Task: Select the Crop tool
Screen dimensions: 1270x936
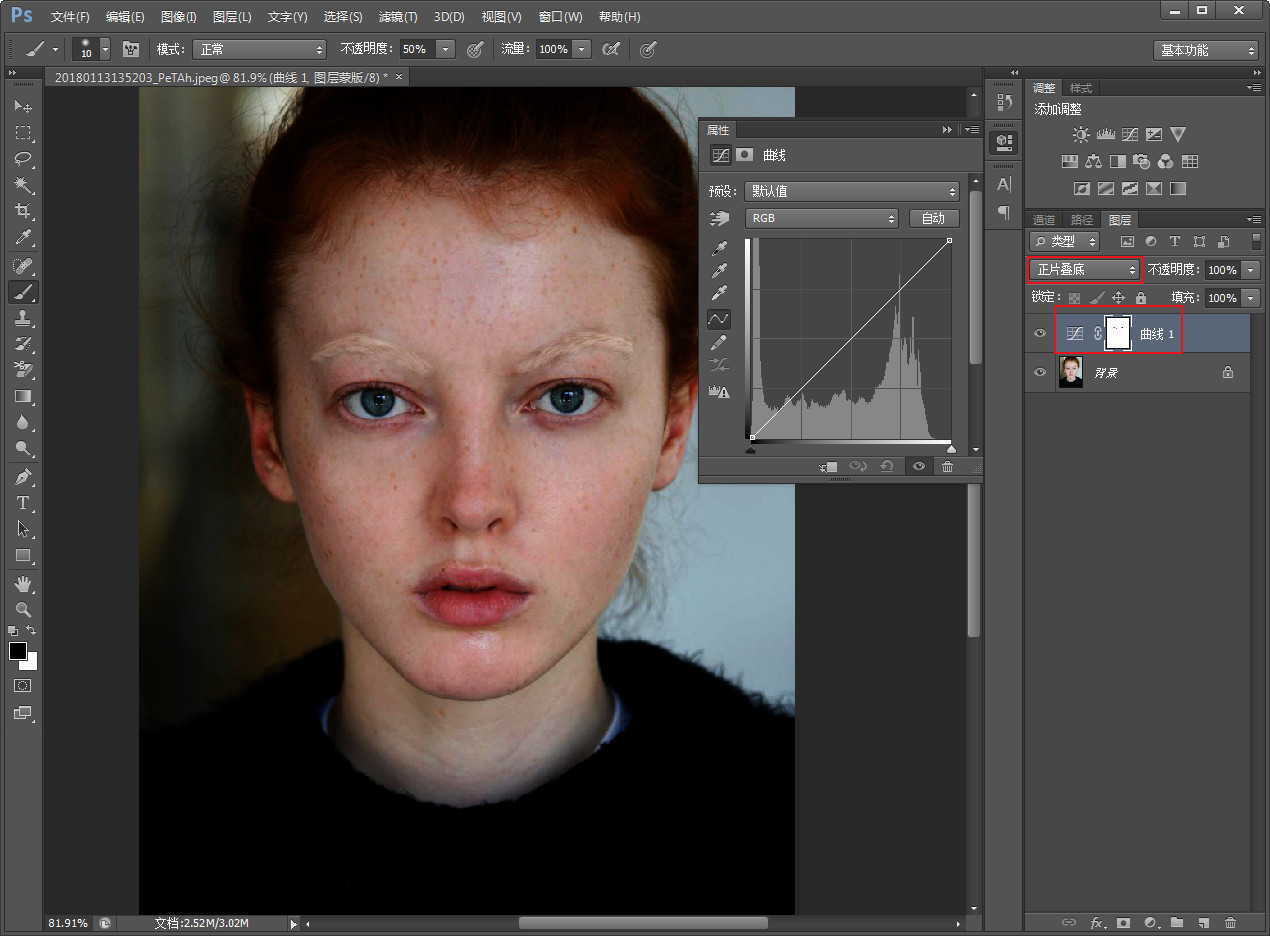Action: coord(23,211)
